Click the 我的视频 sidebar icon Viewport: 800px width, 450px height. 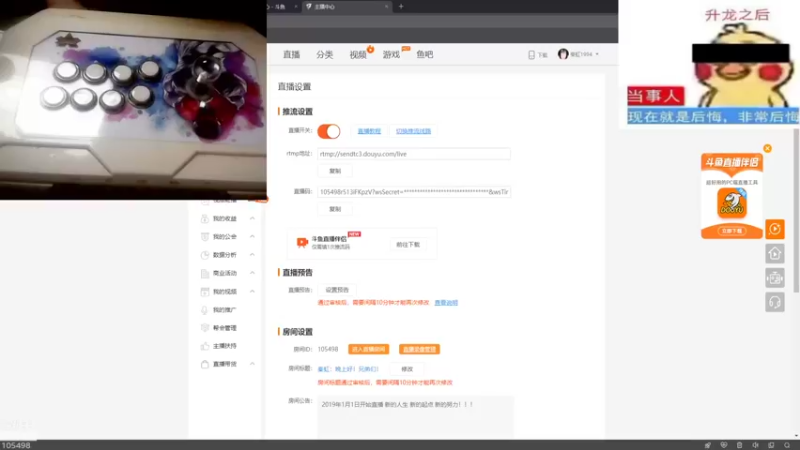205,292
